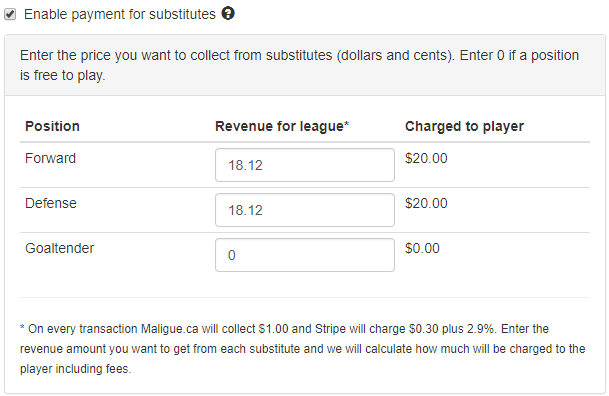Focus the Defense revenue input field
This screenshot has height=396, width=609.
click(305, 210)
